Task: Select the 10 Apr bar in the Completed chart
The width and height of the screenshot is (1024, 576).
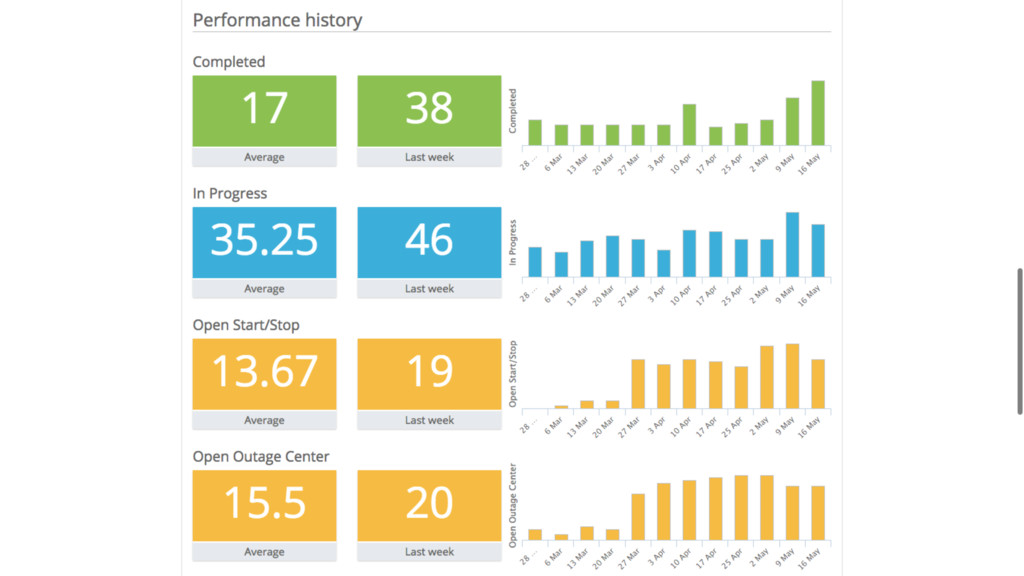Action: 689,125
